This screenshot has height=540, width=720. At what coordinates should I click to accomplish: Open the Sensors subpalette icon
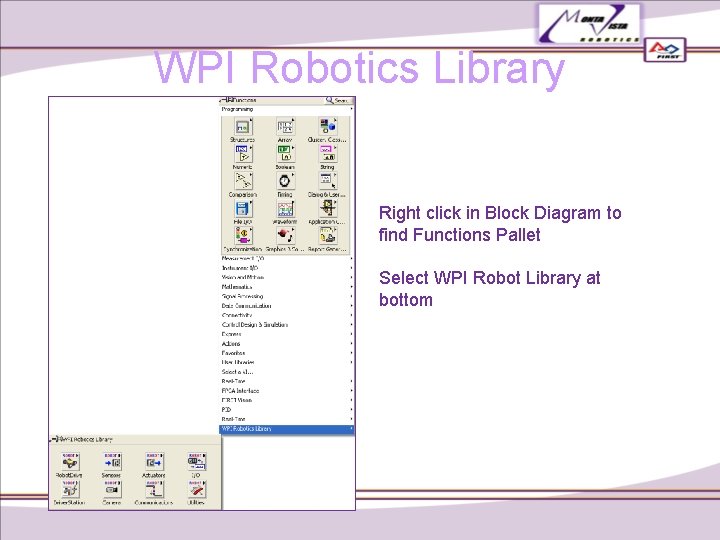click(x=112, y=462)
